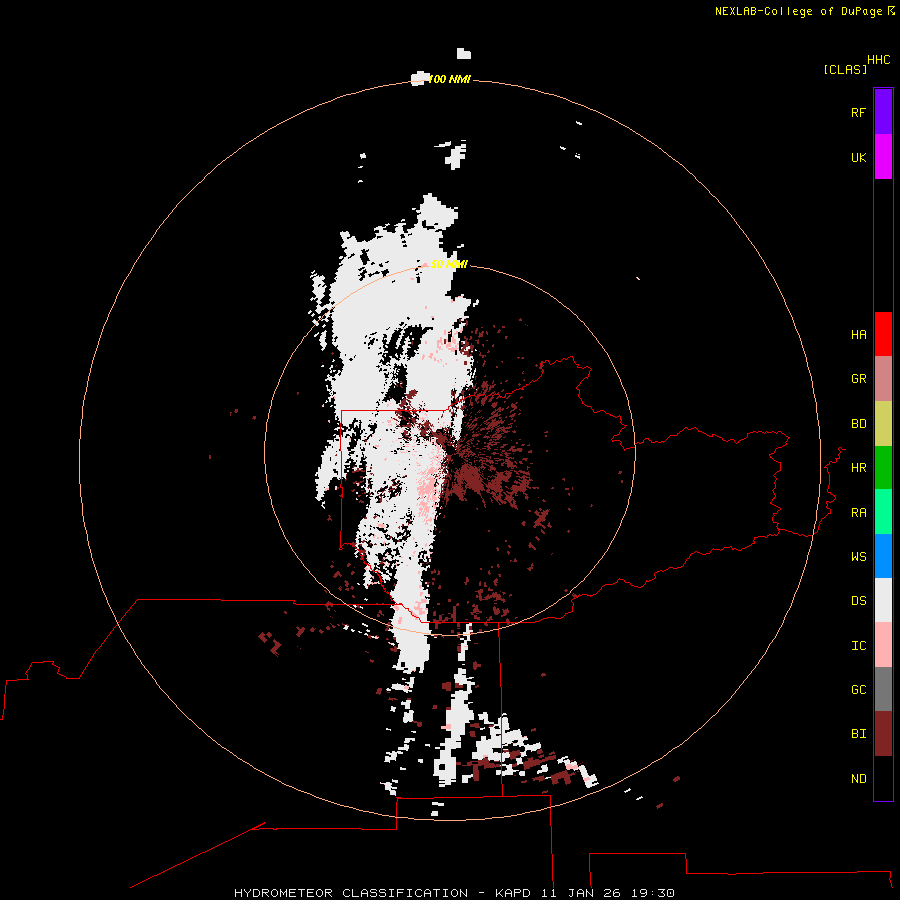Click the "GC" legend label
This screenshot has width=900, height=900.
pos(858,689)
